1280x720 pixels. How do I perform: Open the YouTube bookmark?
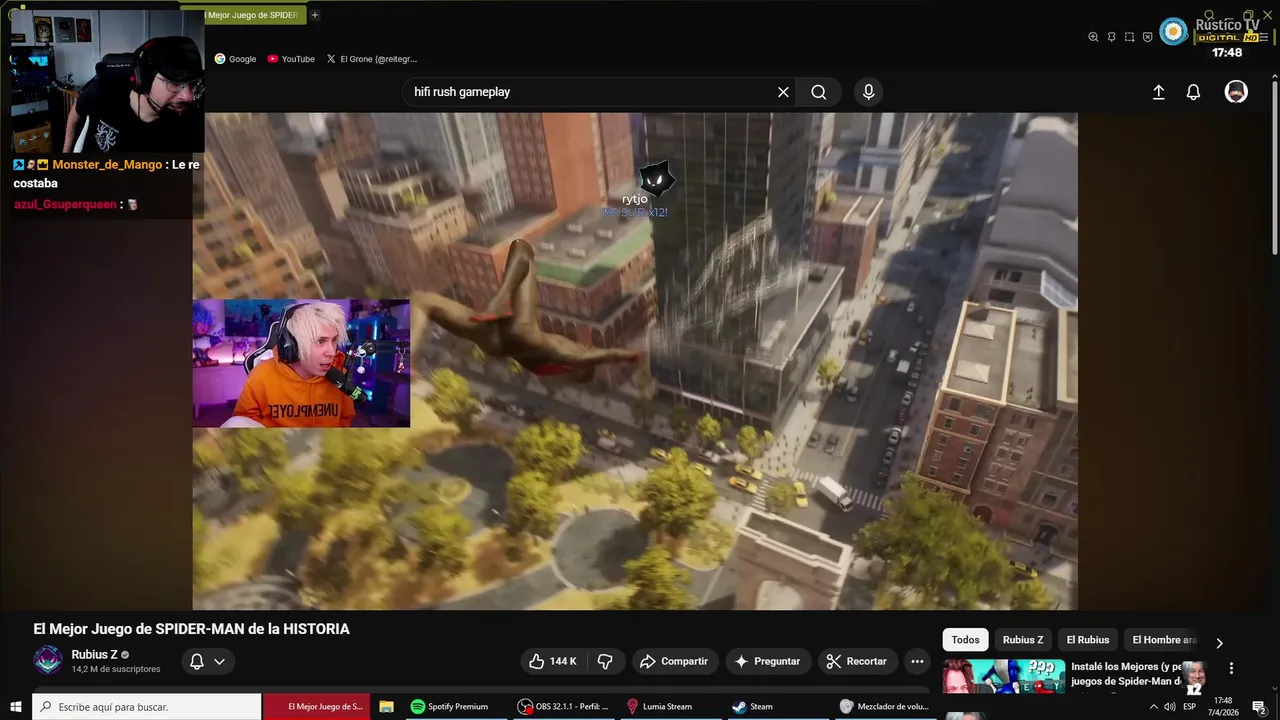tap(291, 59)
